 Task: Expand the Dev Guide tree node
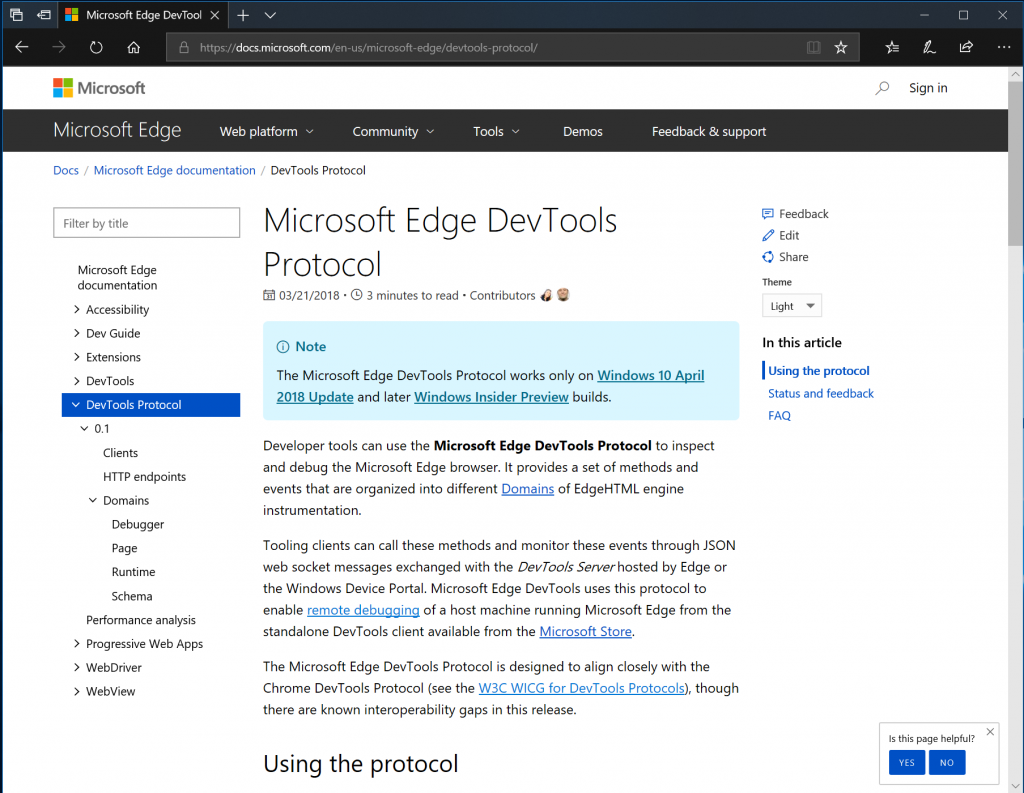tap(76, 333)
